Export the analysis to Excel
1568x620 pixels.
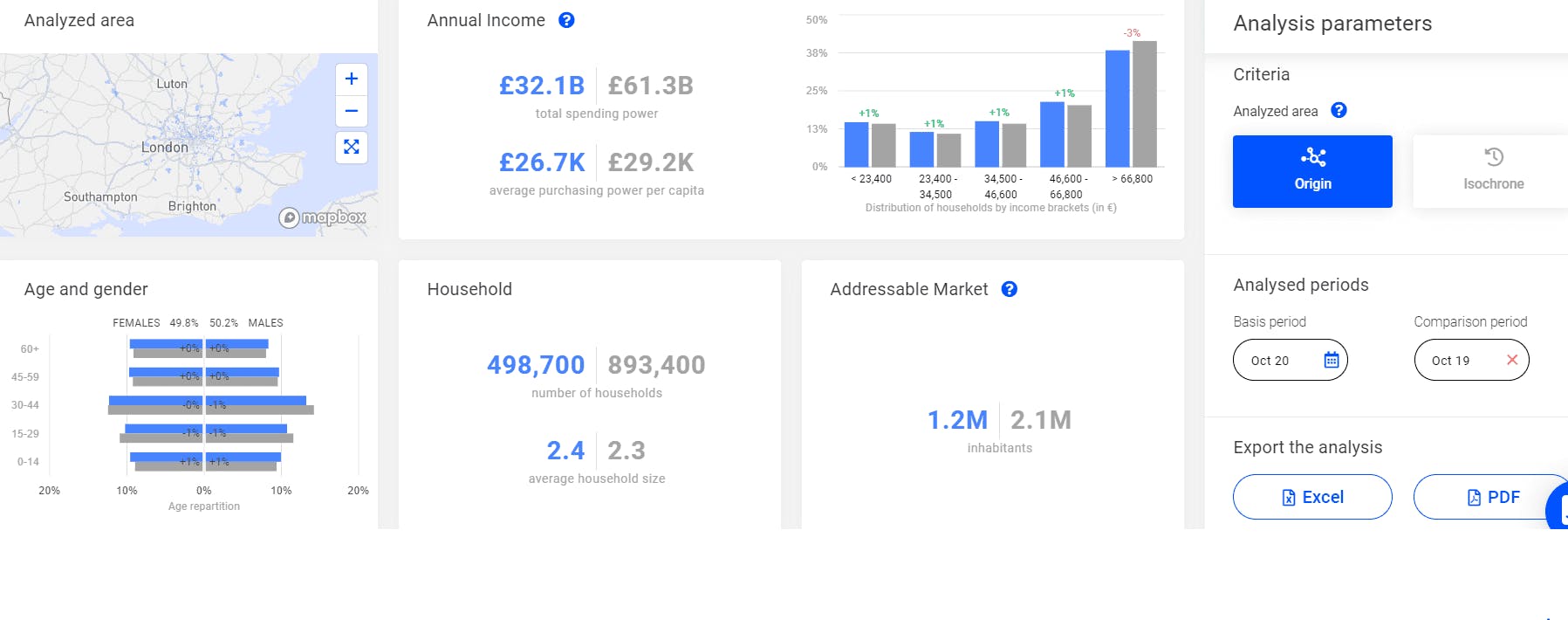pyautogui.click(x=1312, y=497)
